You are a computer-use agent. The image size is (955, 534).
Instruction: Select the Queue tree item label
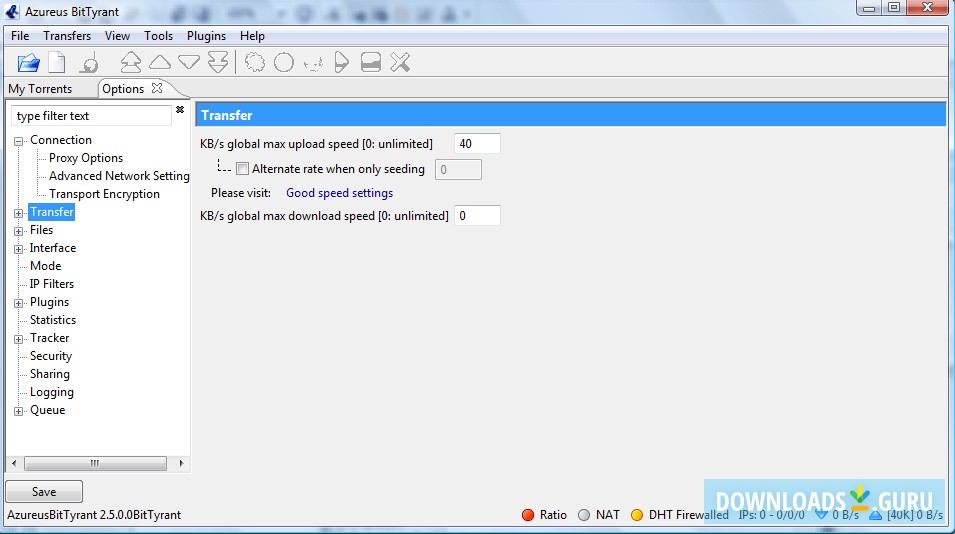48,410
